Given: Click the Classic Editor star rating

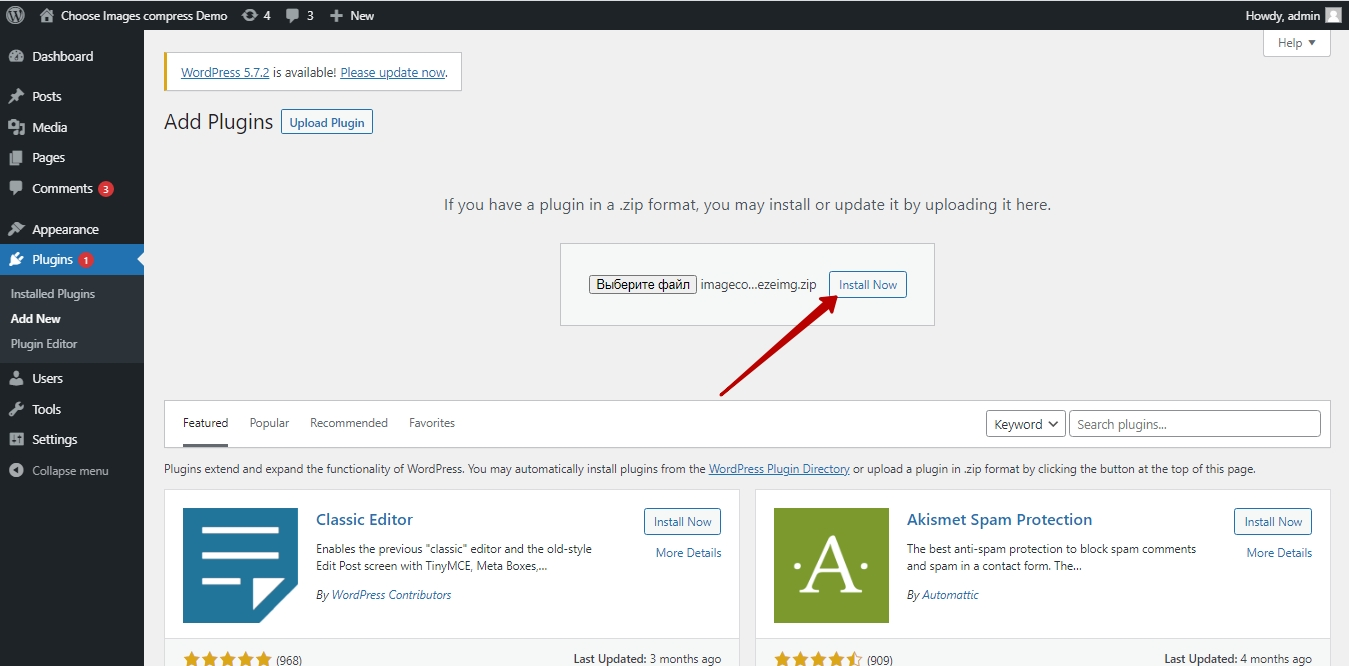Looking at the screenshot, I should point(227,659).
